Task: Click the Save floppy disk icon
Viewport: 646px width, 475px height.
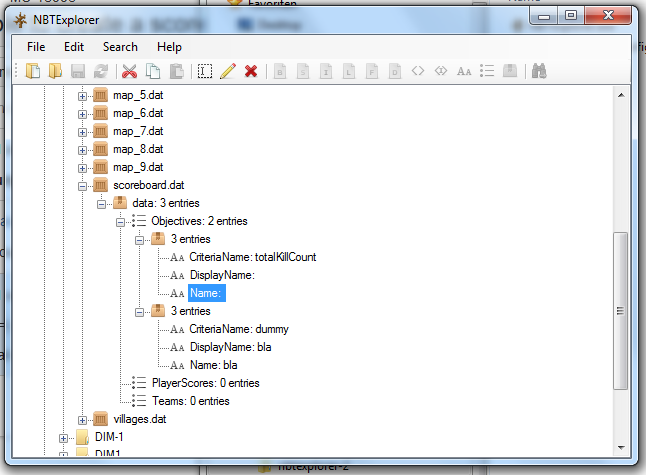Action: tap(78, 71)
